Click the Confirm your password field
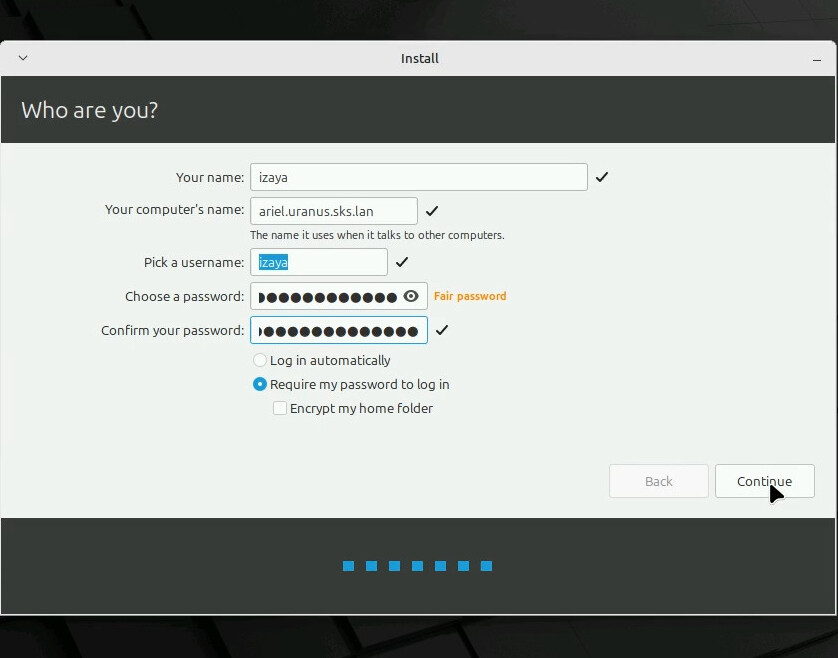Viewport: 838px width, 658px height. click(338, 330)
